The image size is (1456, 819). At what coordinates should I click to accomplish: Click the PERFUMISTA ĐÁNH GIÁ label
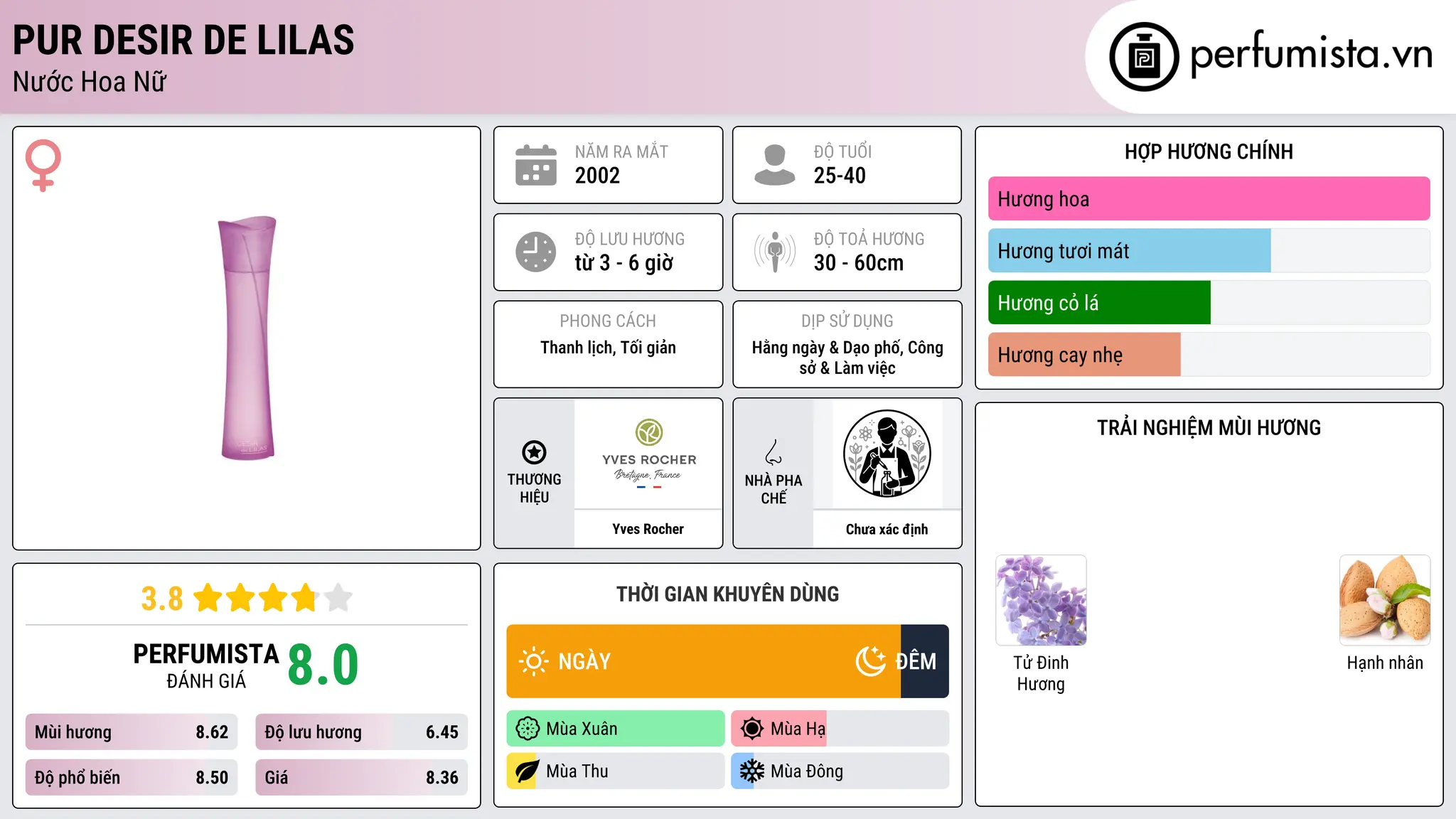point(206,665)
